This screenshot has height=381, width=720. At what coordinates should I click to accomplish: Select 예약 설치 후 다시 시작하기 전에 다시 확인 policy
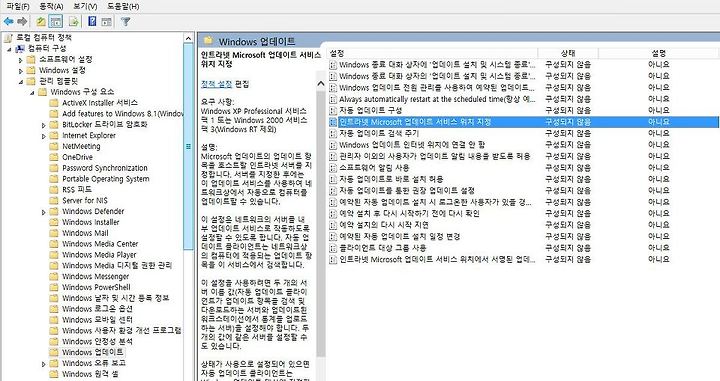tap(409, 213)
